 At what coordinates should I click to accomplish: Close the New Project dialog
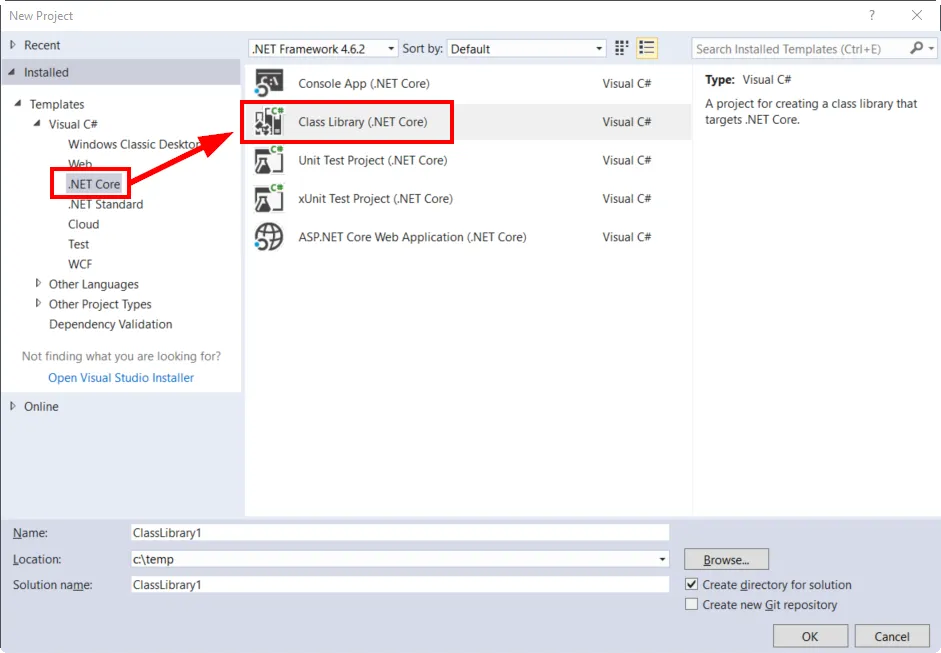tap(917, 16)
